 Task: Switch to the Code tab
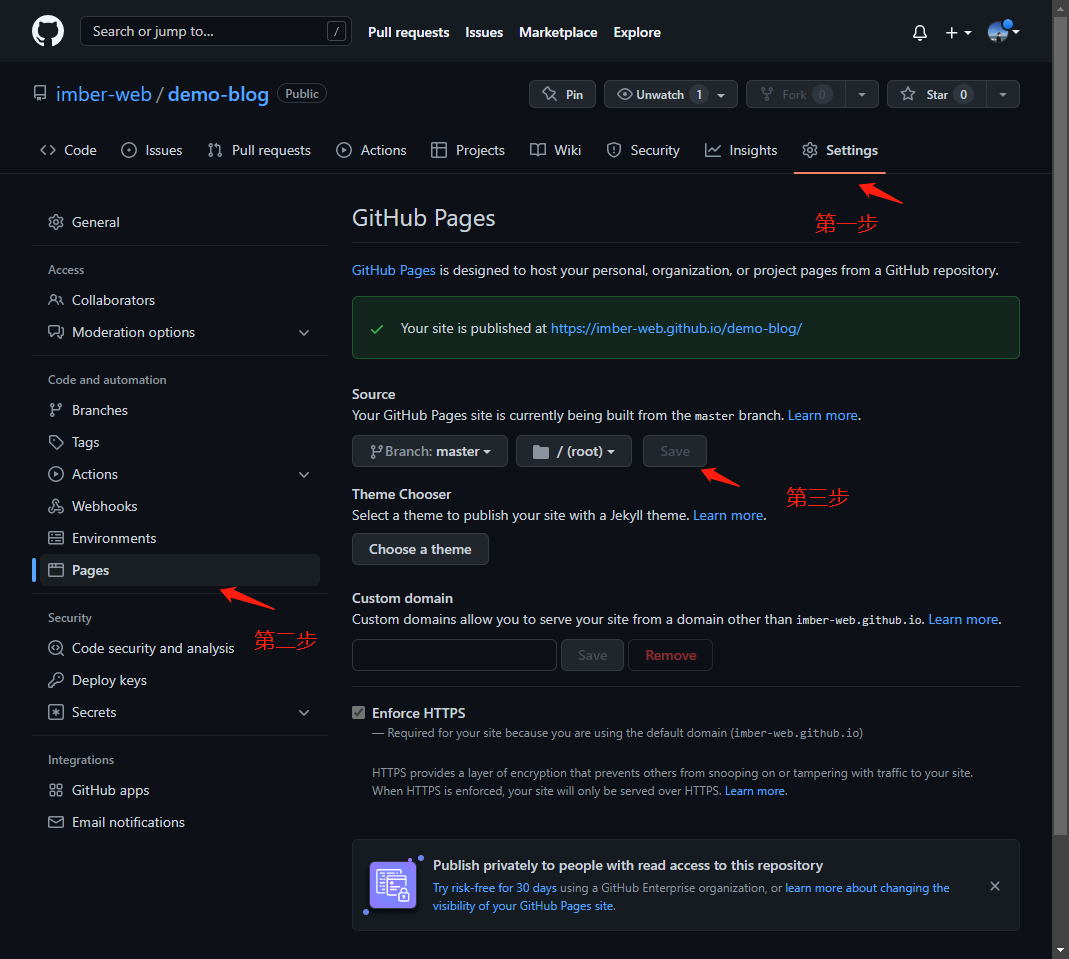click(68, 150)
